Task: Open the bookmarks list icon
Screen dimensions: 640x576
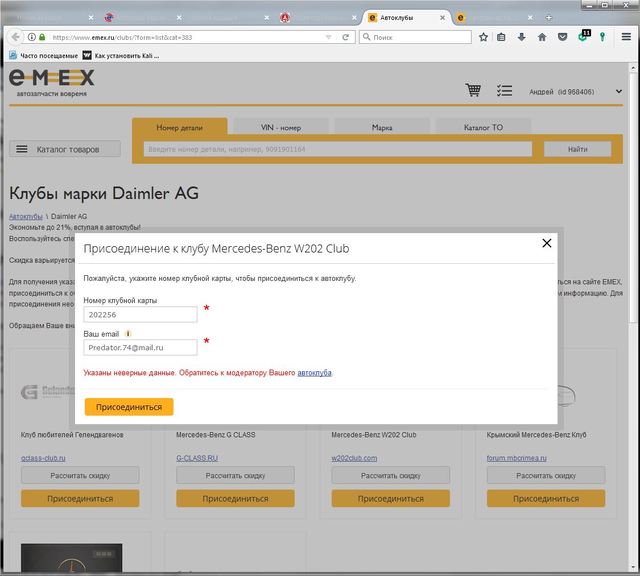Action: pyautogui.click(x=501, y=37)
